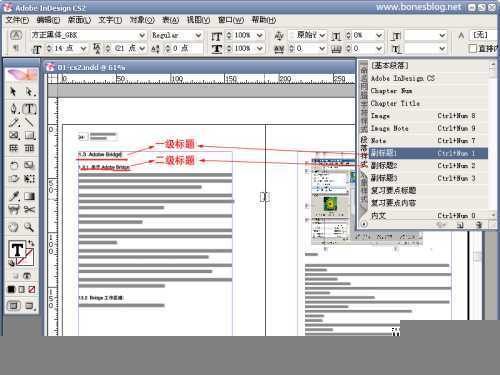Click the Fill color box showing T
Viewport: 500px width, 375px height.
pos(17,250)
